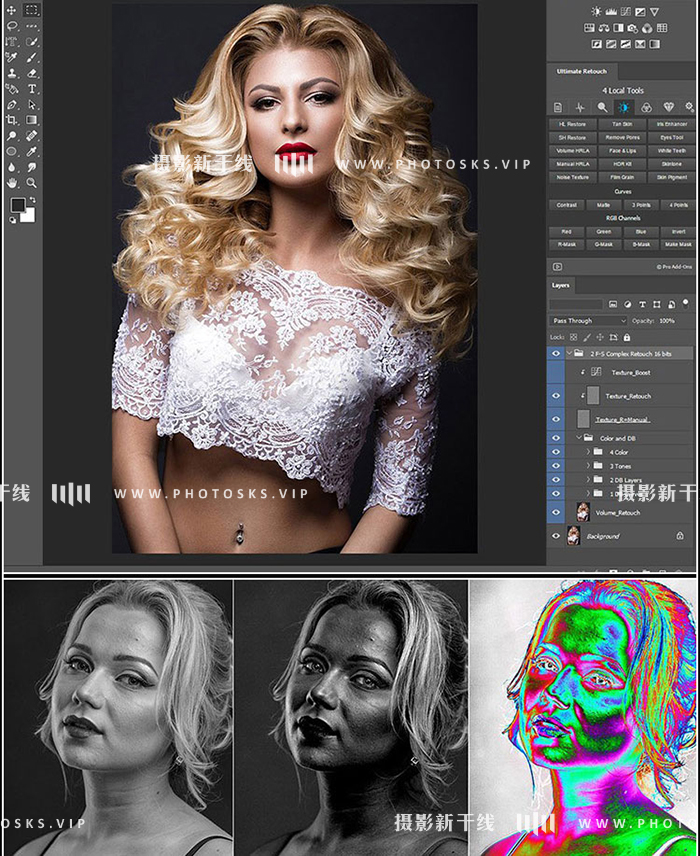Toggle the lock all padlock option
Image resolution: width=700 pixels, height=856 pixels.
coord(627,337)
